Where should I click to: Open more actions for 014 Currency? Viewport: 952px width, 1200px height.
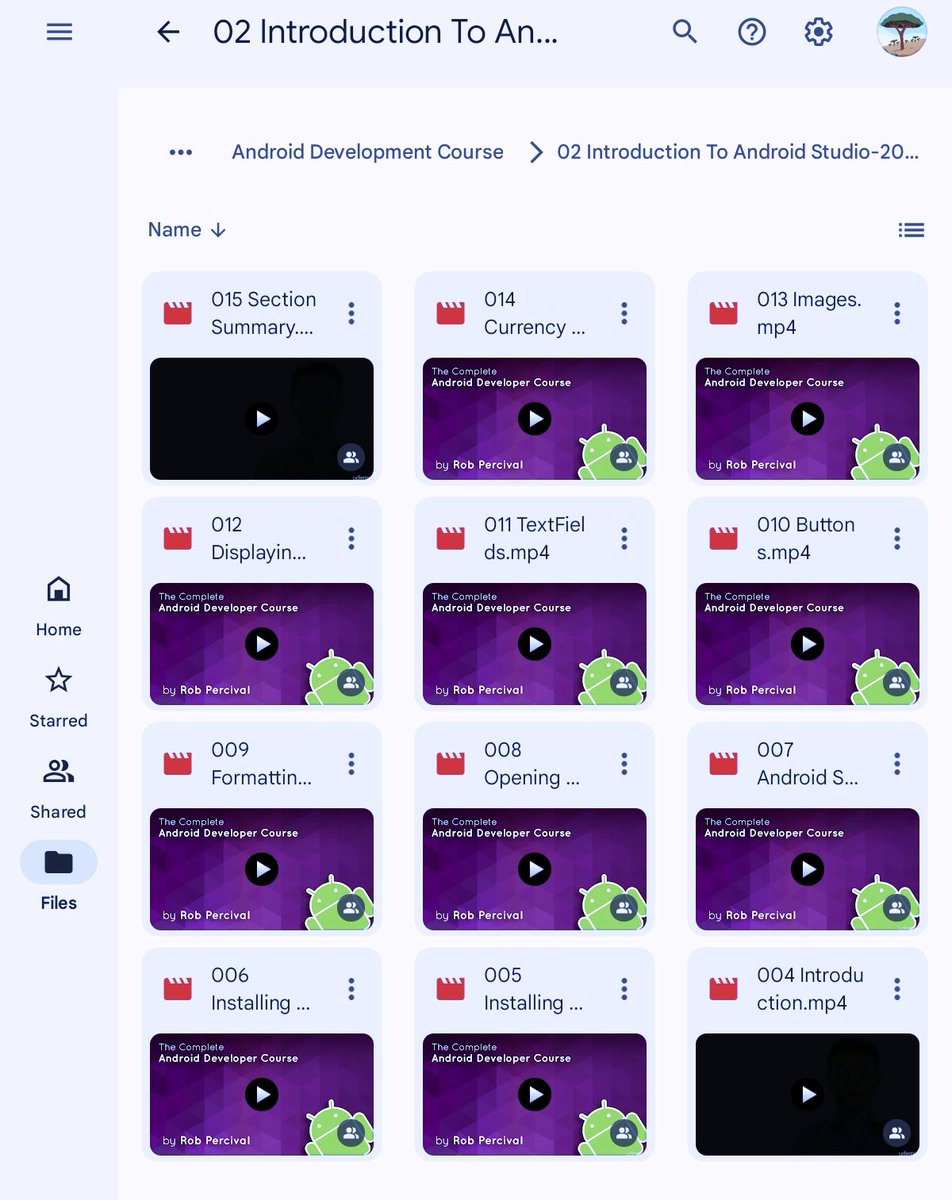point(624,313)
